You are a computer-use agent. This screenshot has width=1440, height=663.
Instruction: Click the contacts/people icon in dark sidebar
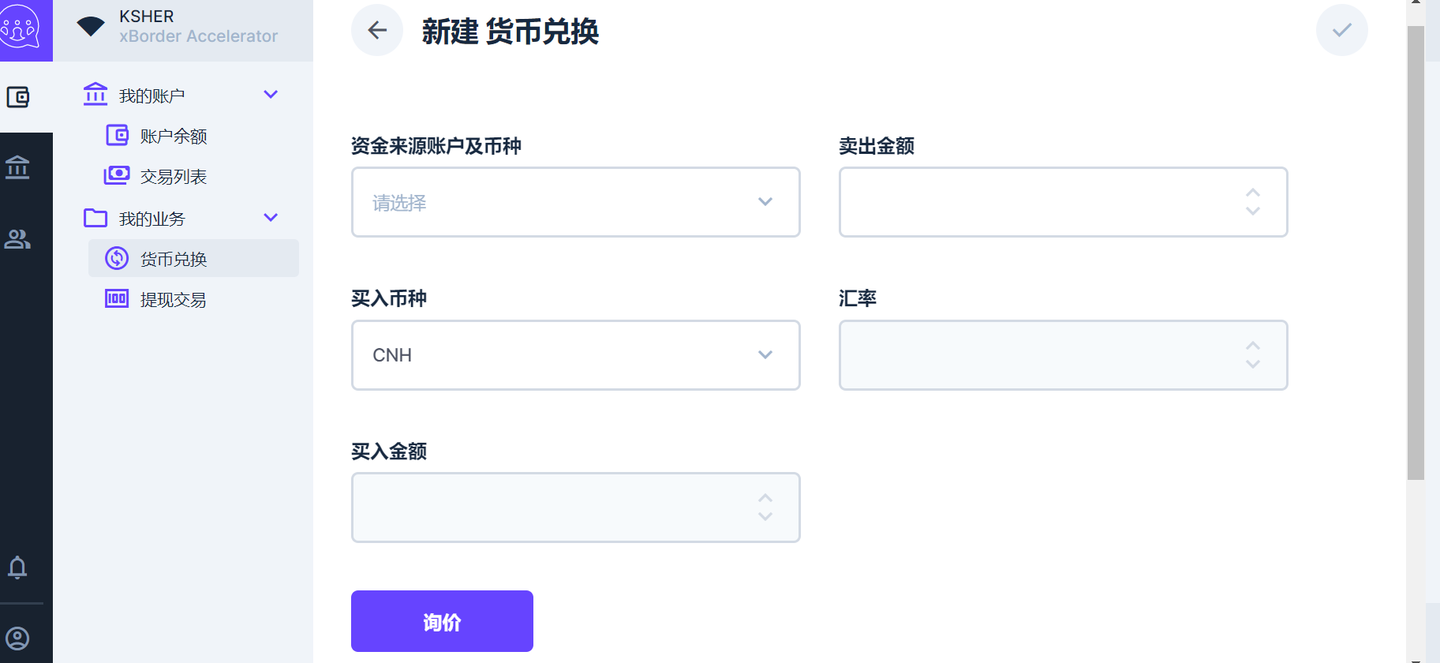point(26,239)
